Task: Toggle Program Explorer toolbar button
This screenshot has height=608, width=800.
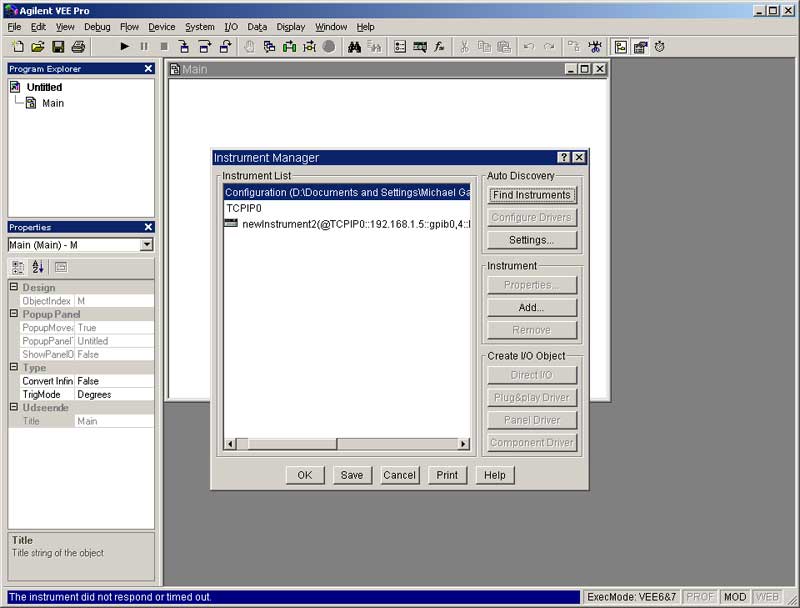Action: click(x=620, y=47)
